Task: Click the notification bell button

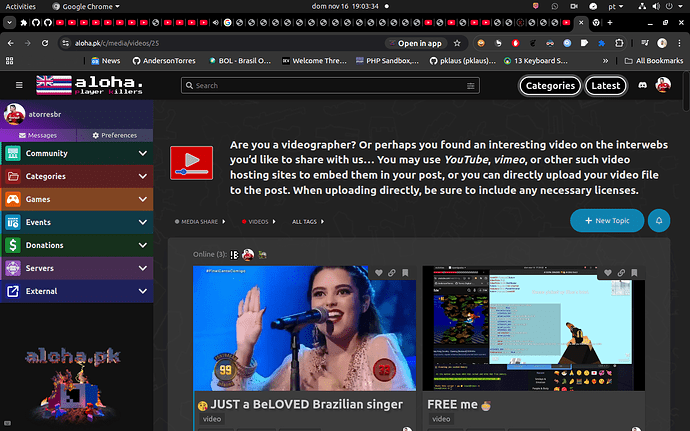Action: point(659,220)
